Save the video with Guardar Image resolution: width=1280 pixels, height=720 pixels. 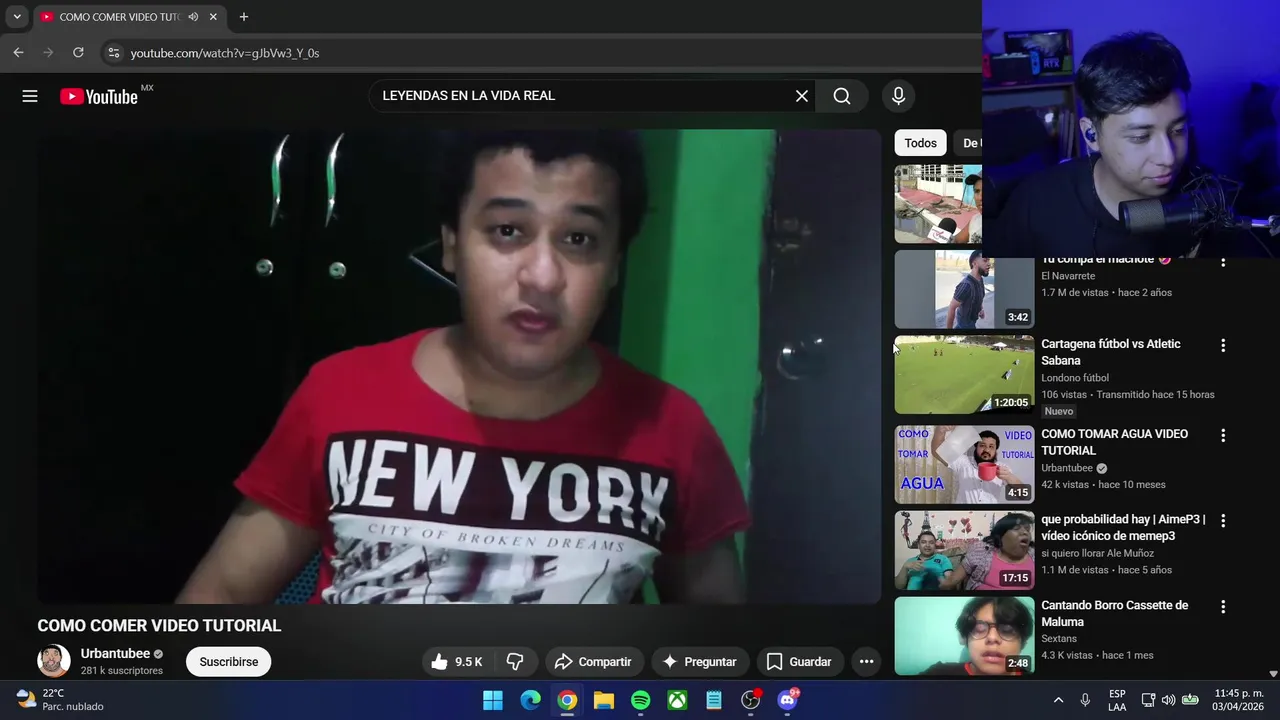[x=798, y=662]
